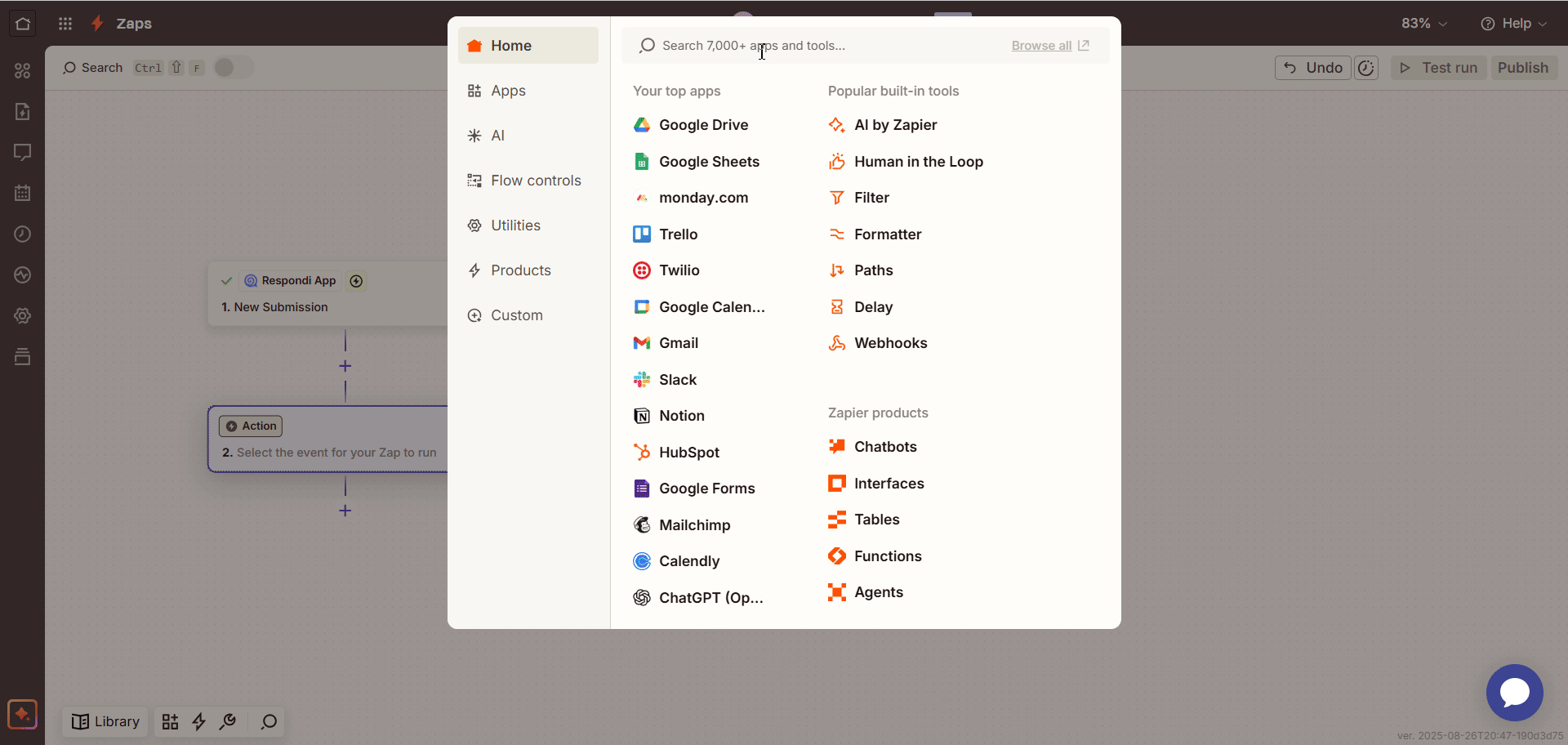Pick the Trello app

click(666, 234)
